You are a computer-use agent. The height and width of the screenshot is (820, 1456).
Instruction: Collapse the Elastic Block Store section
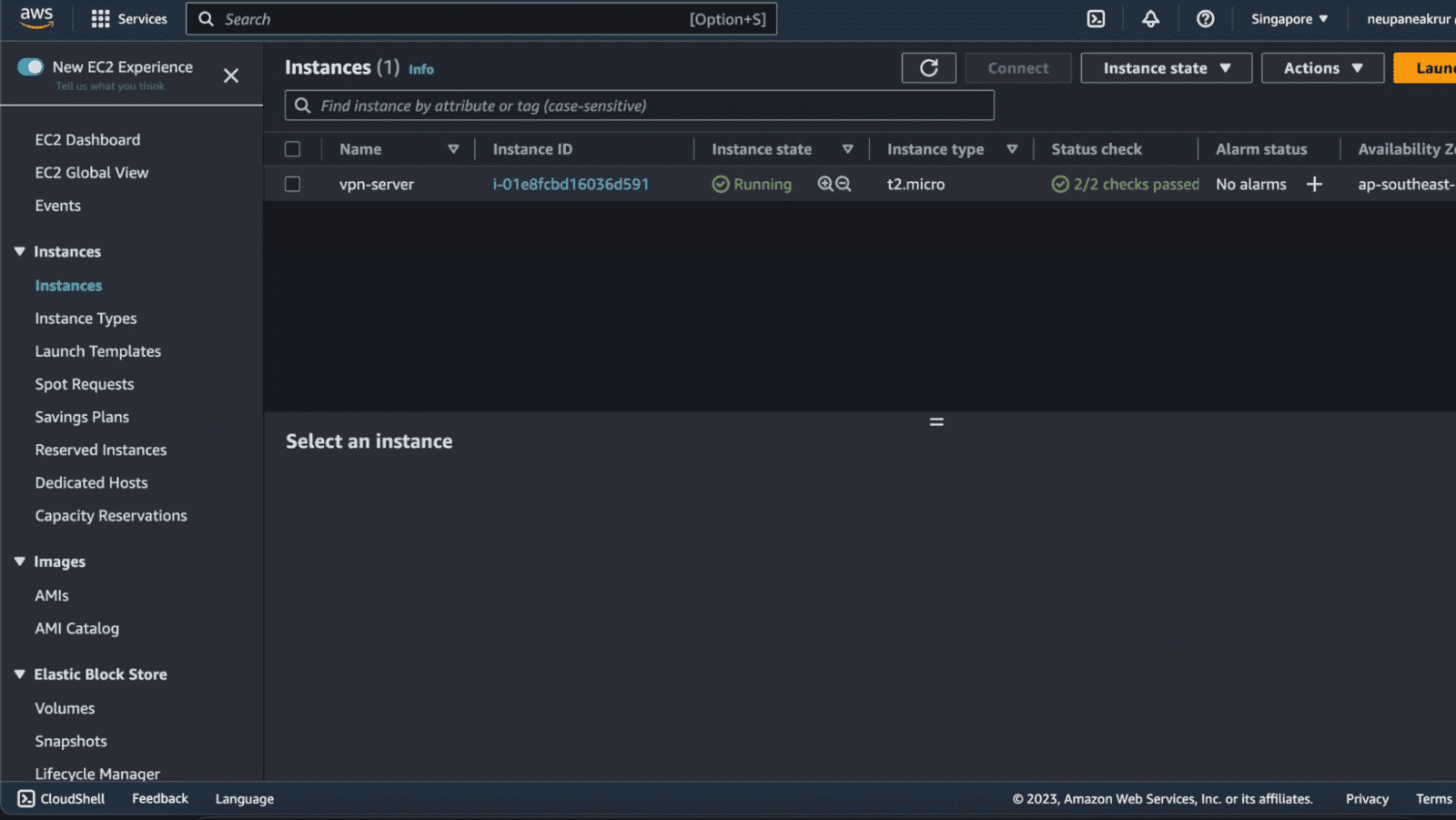19,673
